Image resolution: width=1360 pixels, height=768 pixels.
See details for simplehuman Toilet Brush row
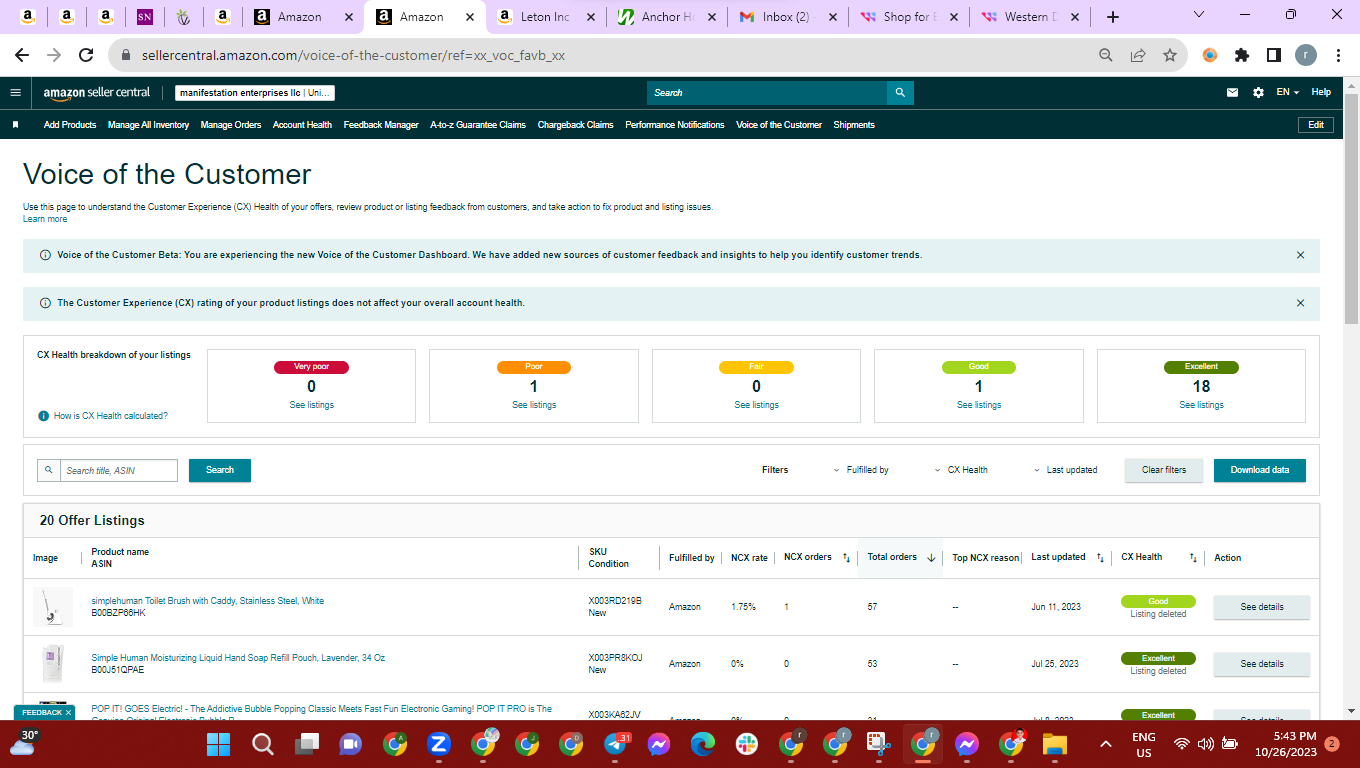coord(1262,607)
